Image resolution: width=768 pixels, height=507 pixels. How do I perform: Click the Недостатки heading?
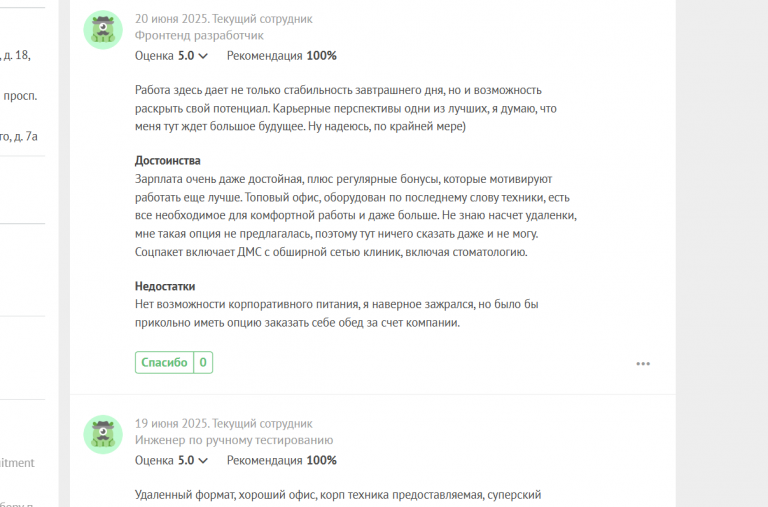coord(165,286)
